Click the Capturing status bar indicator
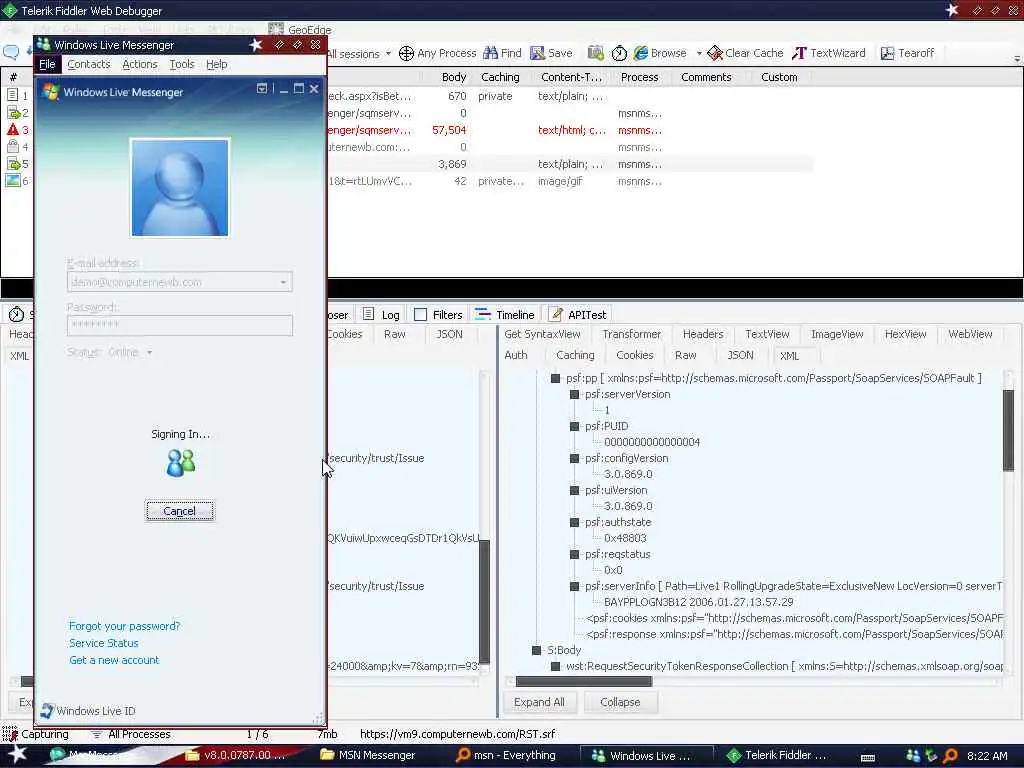 pos(35,734)
